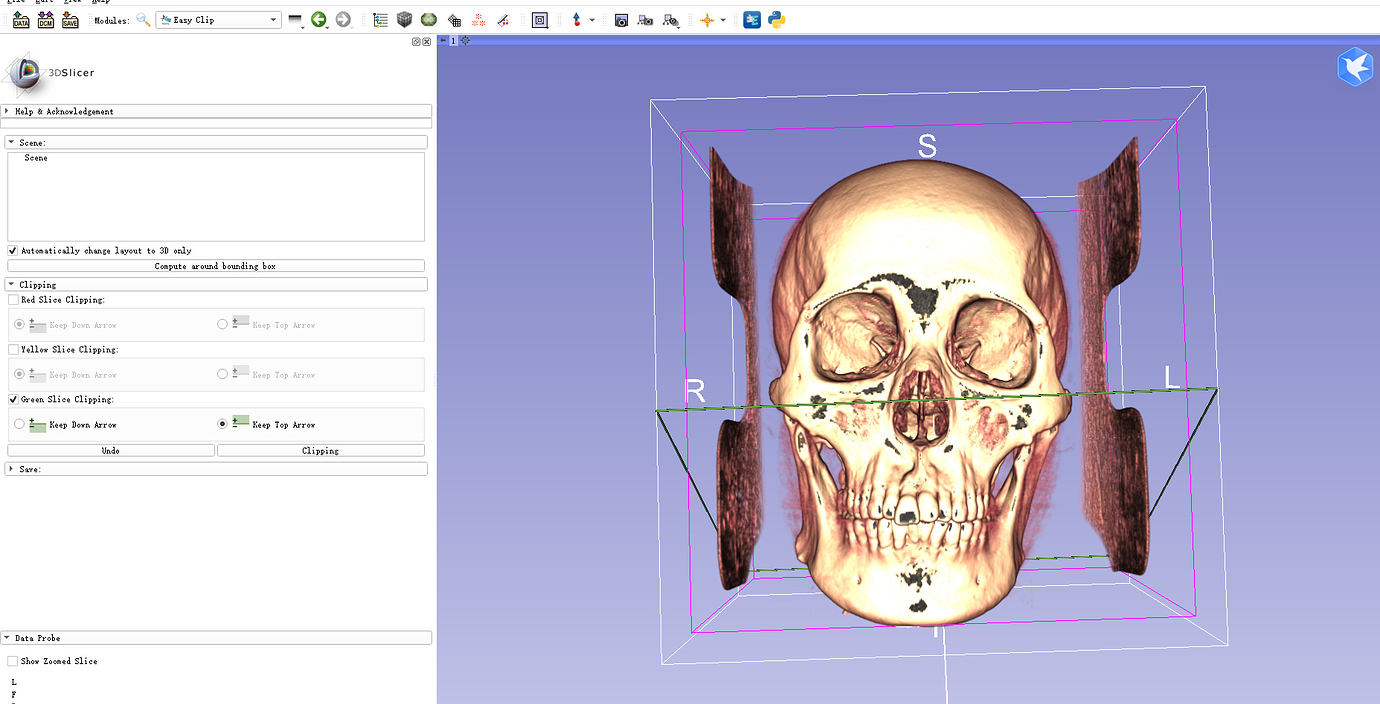The width and height of the screenshot is (1380, 704).
Task: Uncheck Automatically change layout to 3D only
Action: pos(13,251)
